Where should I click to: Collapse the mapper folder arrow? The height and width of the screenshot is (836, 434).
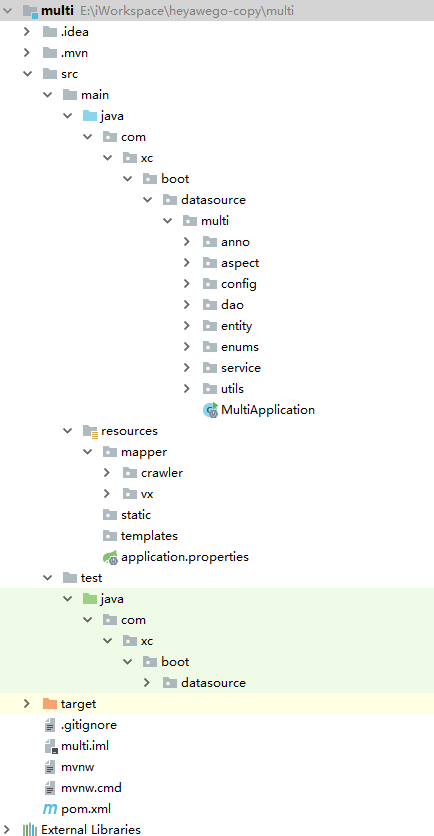87,452
